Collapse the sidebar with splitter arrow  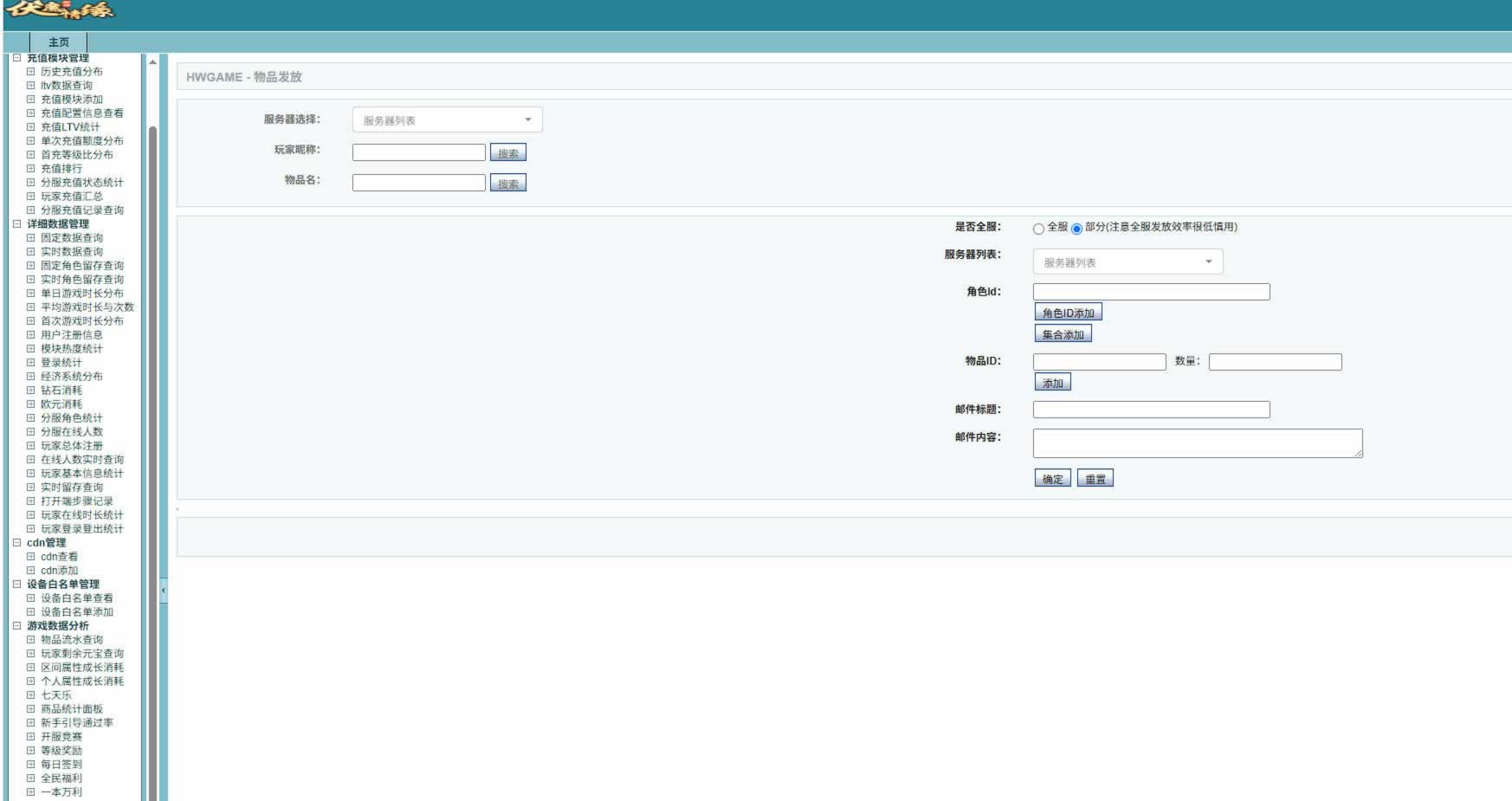click(163, 591)
